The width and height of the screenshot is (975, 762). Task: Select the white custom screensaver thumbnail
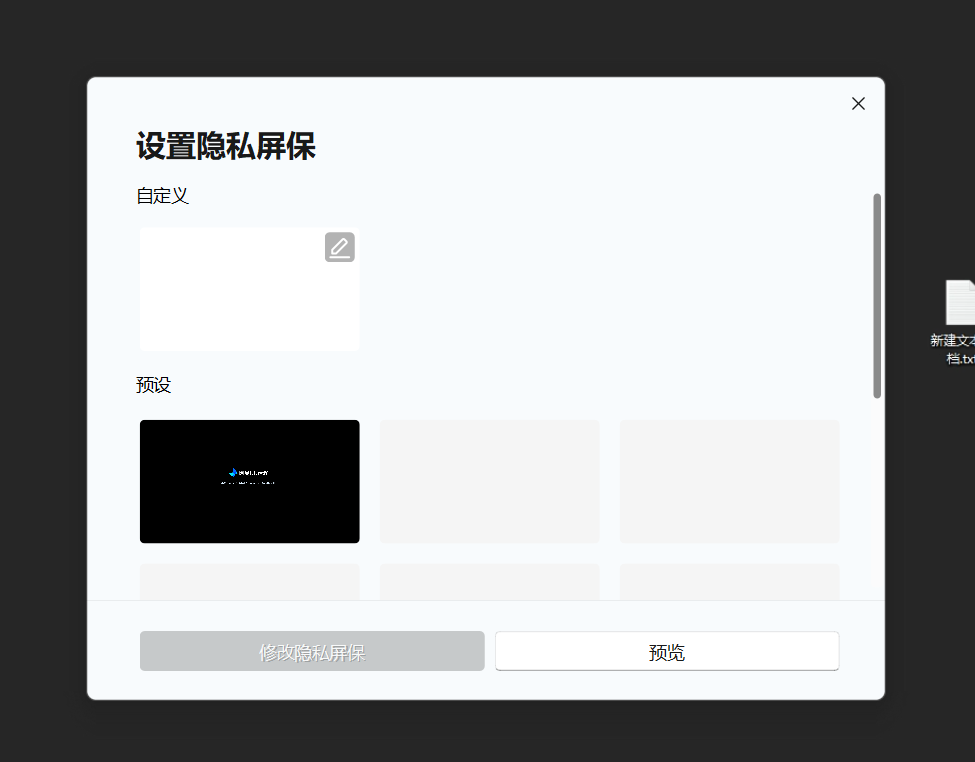[249, 289]
